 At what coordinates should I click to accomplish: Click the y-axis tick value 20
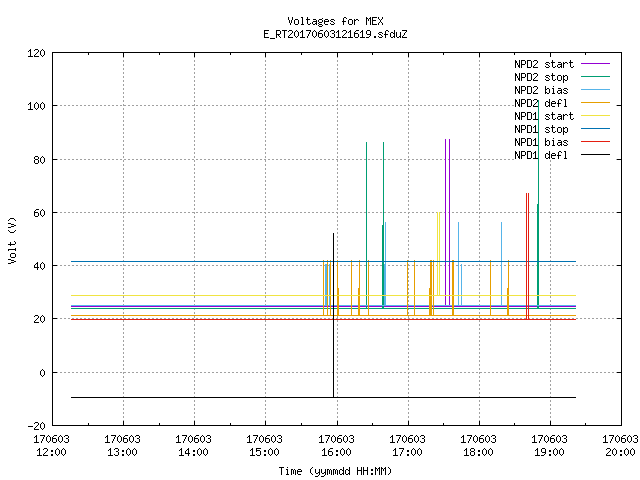pyautogui.click(x=39, y=320)
